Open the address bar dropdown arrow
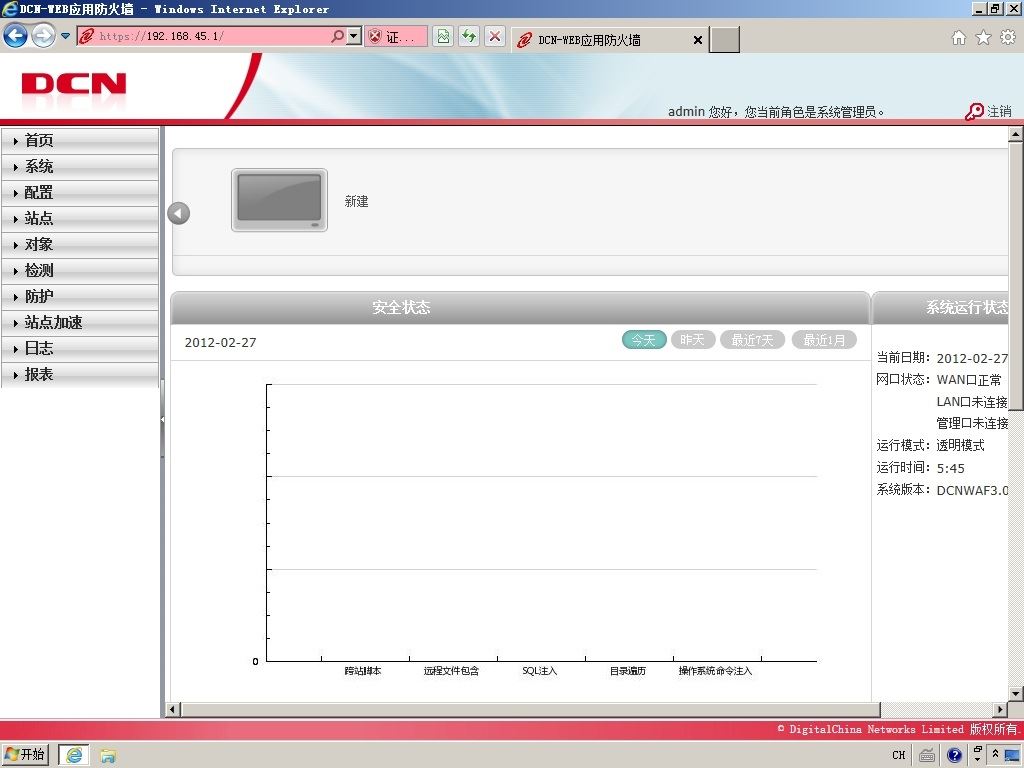 pos(354,36)
